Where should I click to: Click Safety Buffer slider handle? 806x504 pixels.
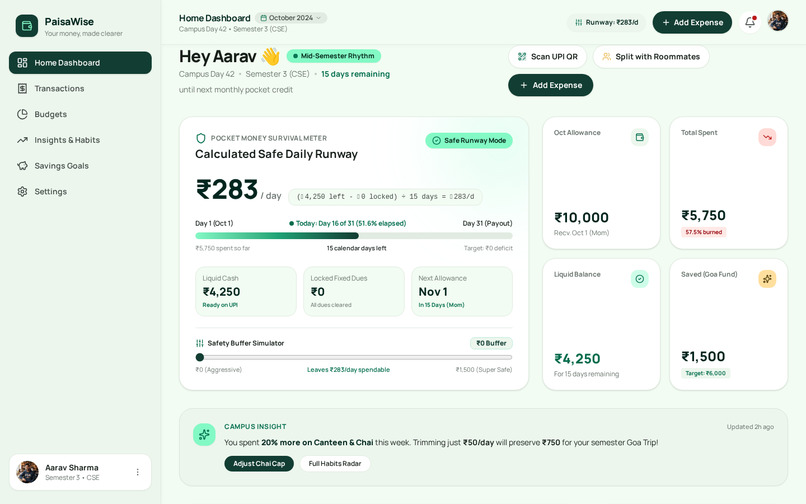(200, 357)
